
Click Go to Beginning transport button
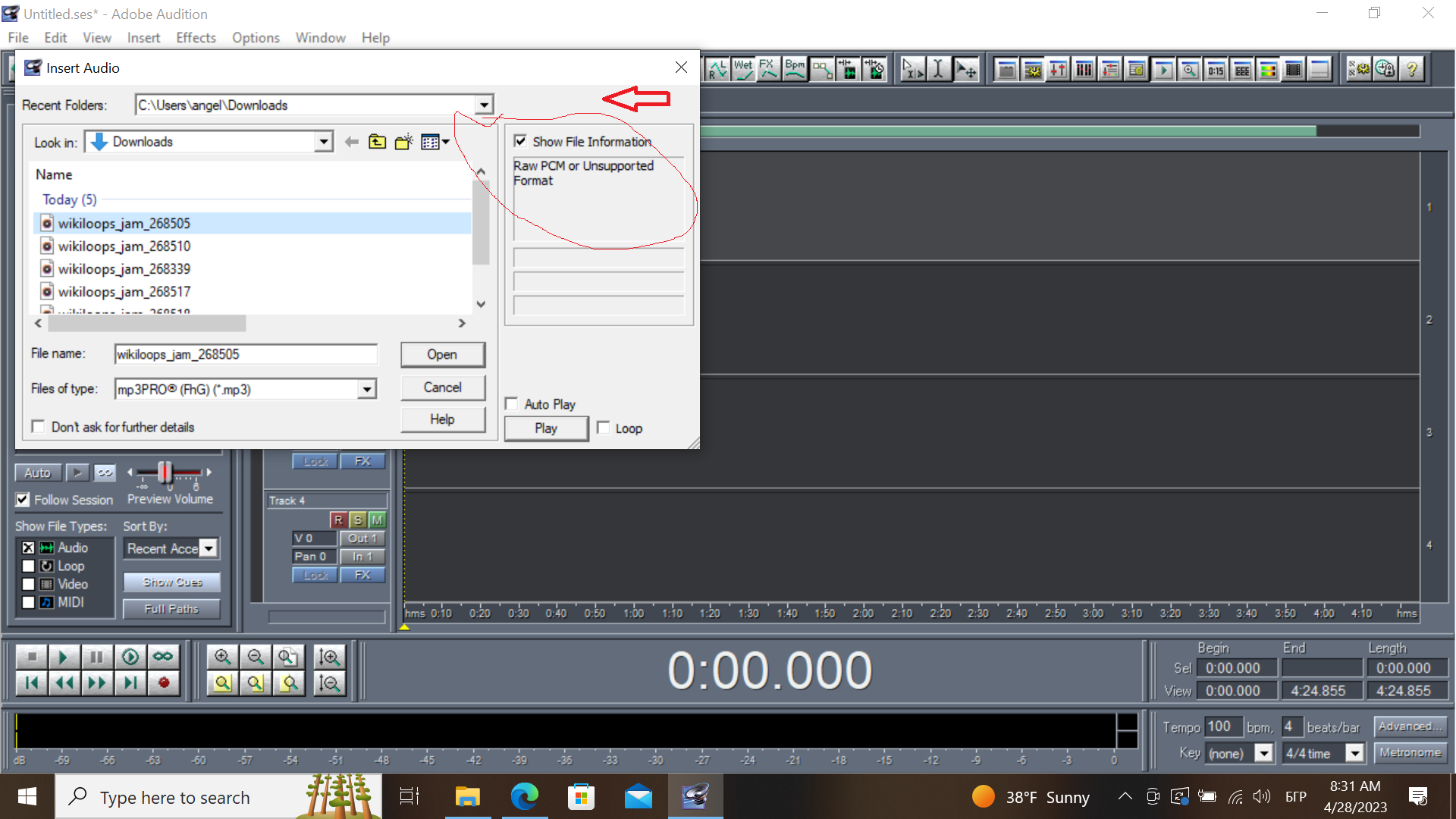click(32, 683)
